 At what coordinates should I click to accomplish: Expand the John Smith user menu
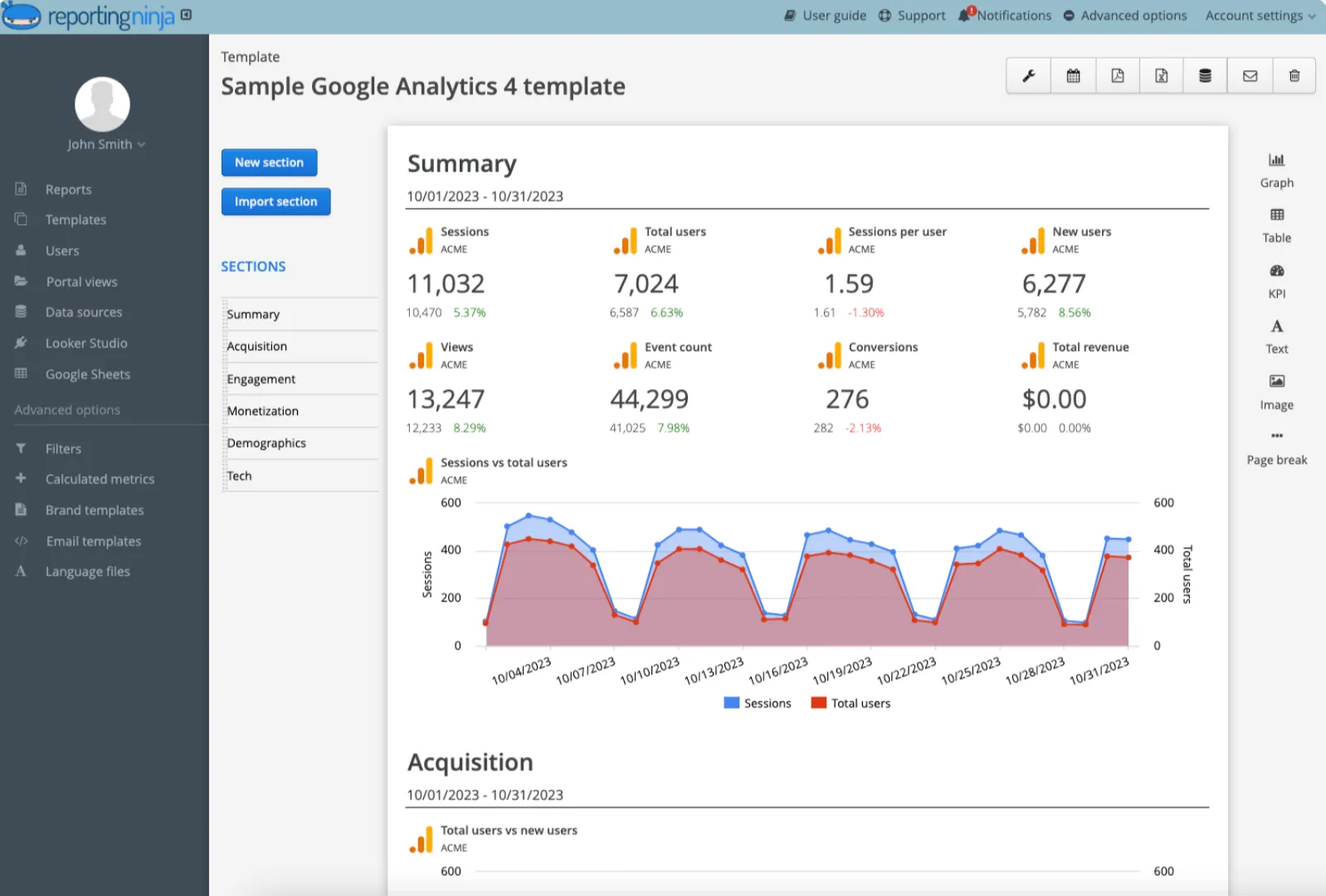pyautogui.click(x=106, y=144)
